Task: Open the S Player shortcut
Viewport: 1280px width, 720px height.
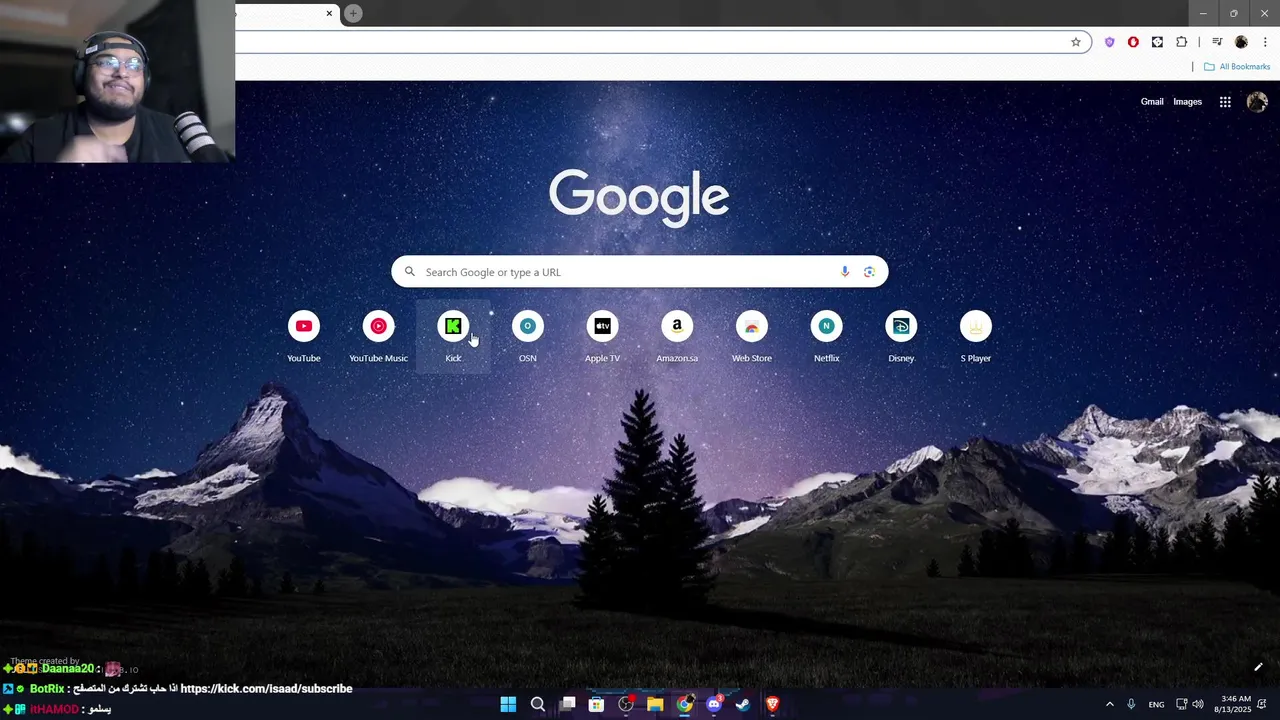Action: tap(976, 337)
